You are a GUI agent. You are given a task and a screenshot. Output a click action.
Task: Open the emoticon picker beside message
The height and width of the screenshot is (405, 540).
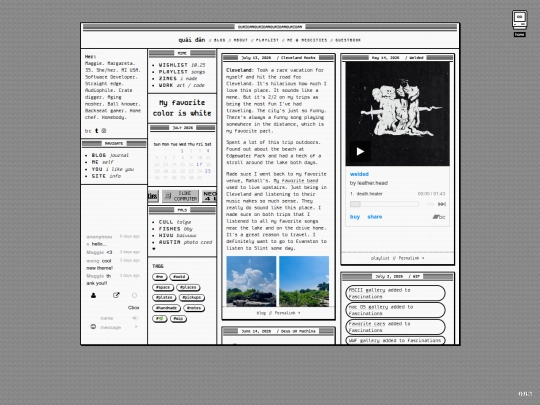click(x=93, y=326)
